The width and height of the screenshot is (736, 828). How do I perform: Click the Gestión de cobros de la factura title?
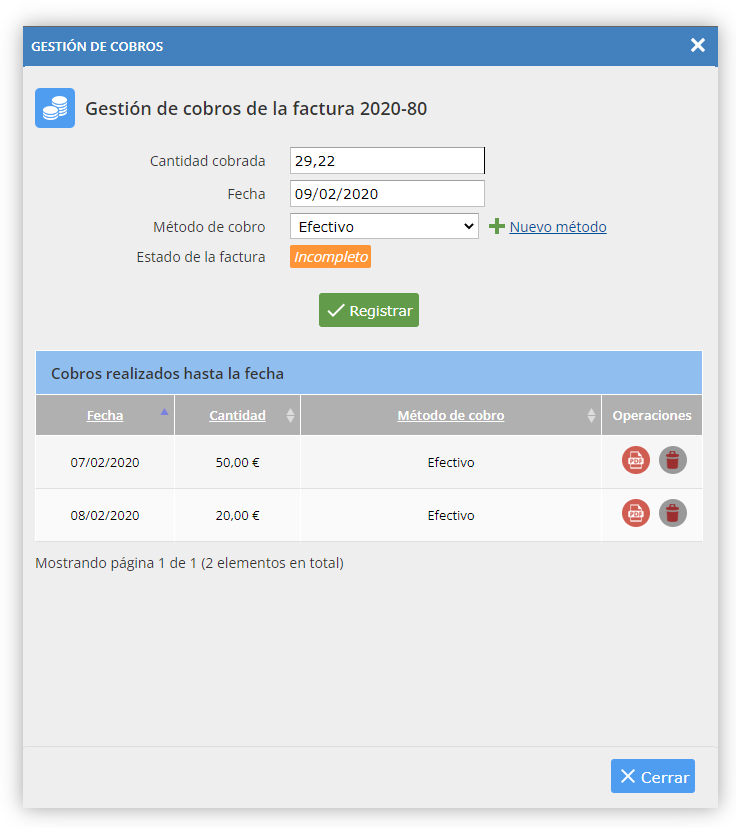tap(256, 108)
